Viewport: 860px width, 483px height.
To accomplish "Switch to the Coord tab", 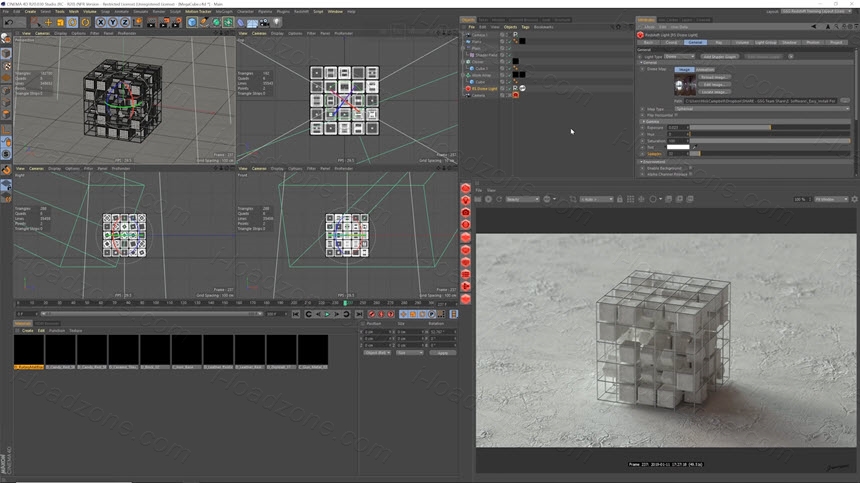I will coord(671,42).
